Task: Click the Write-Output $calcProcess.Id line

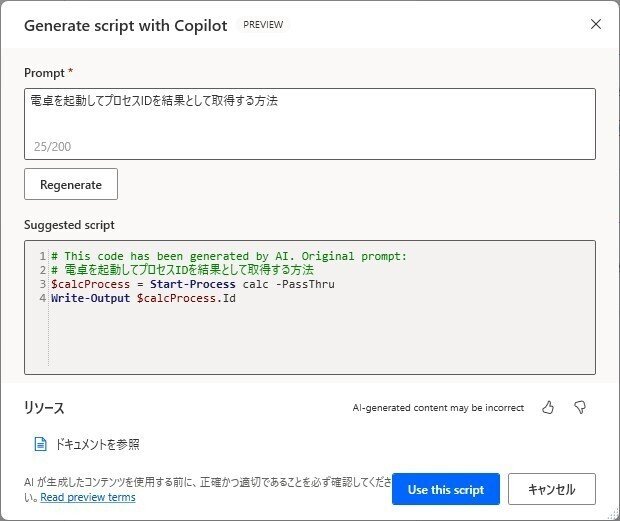Action: click(143, 298)
